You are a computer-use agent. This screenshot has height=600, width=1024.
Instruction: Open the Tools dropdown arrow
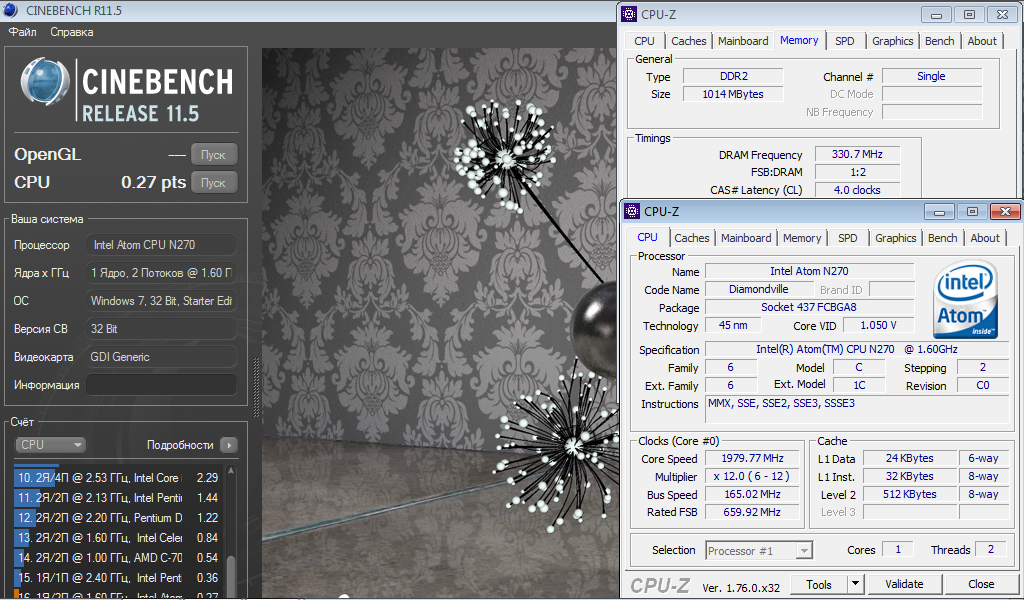tap(856, 584)
